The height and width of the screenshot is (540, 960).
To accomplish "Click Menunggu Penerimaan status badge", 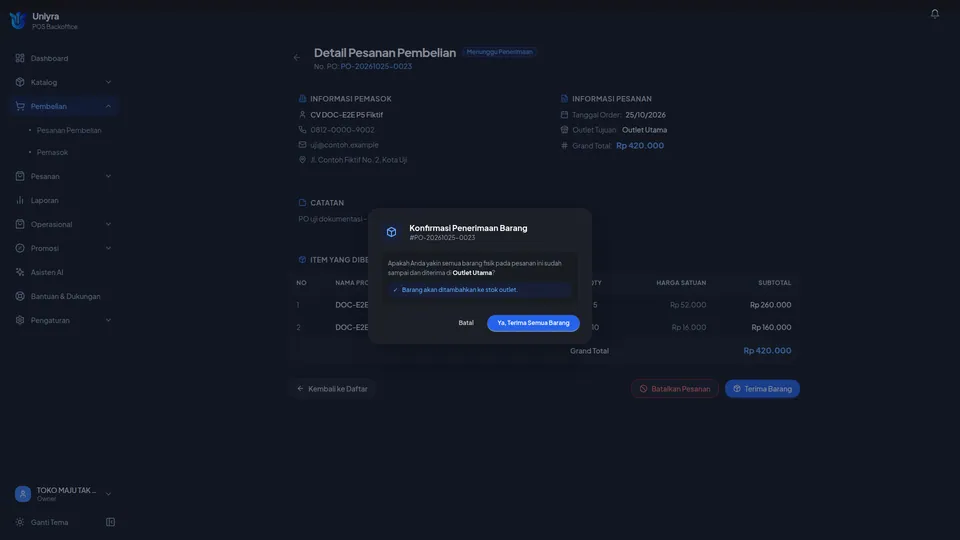I will click(x=500, y=52).
